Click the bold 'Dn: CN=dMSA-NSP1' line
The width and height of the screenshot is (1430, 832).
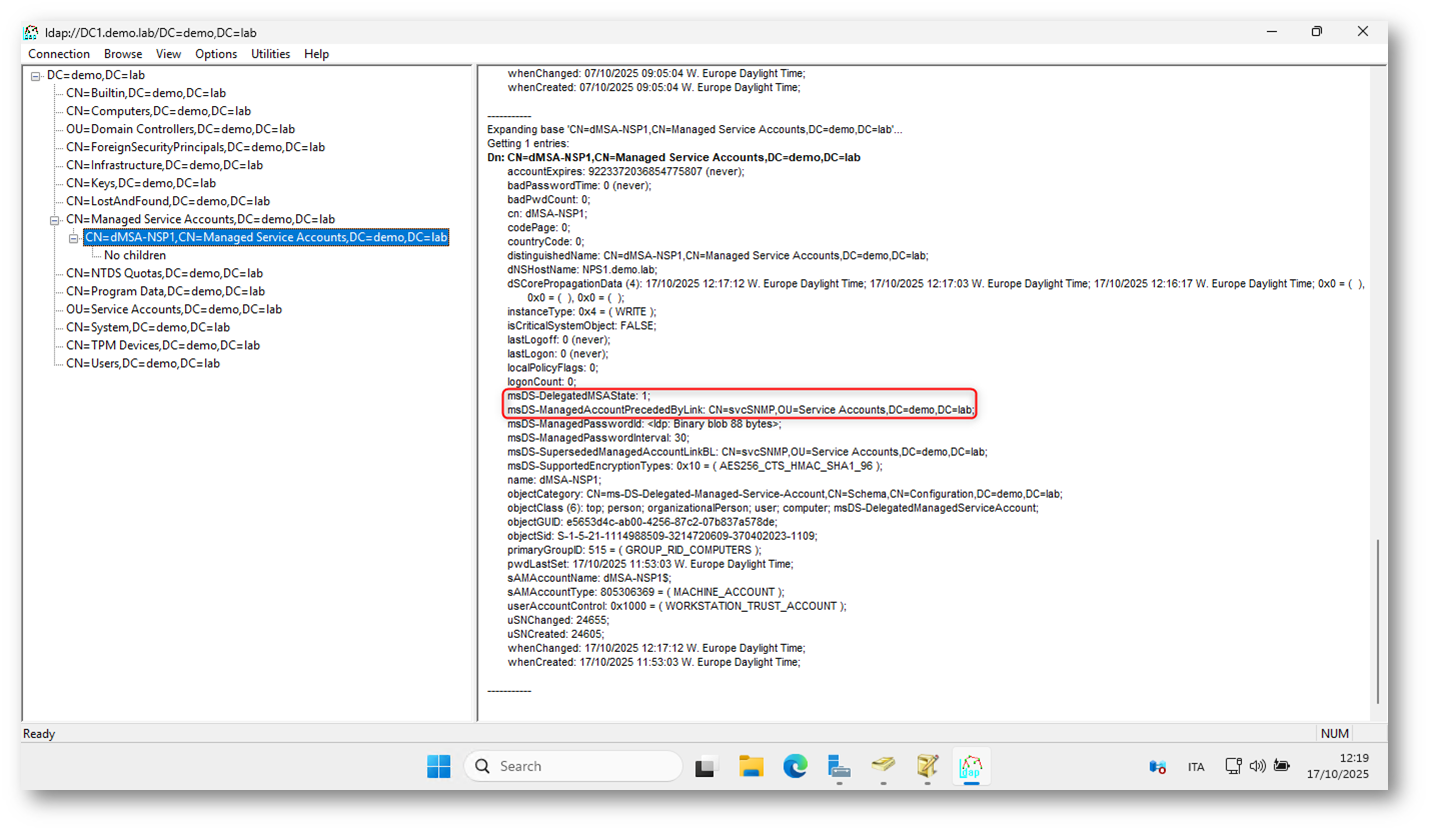coord(674,158)
